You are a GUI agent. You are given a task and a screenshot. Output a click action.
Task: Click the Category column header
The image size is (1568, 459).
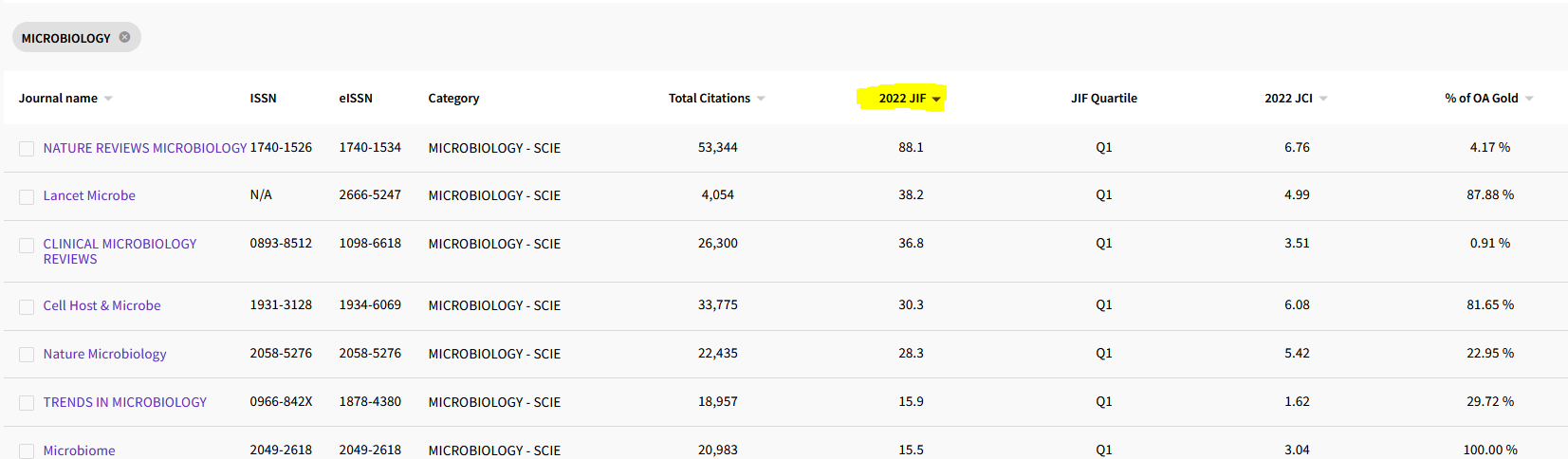[x=453, y=98]
